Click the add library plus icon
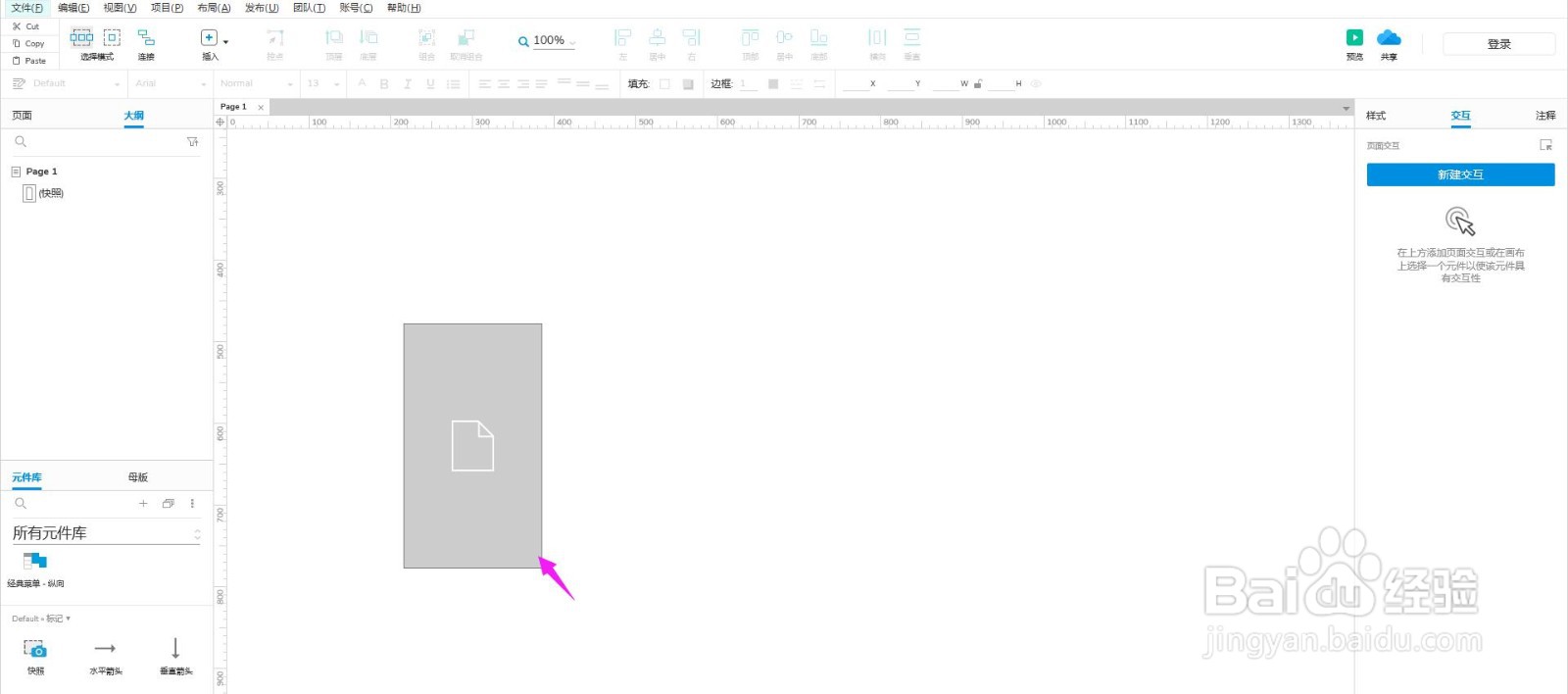The height and width of the screenshot is (694, 1568). click(x=143, y=504)
